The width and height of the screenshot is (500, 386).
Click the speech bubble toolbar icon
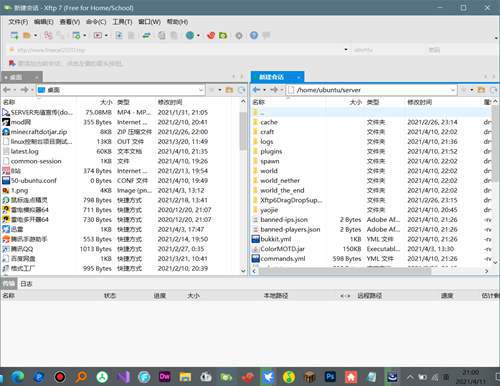(266, 35)
